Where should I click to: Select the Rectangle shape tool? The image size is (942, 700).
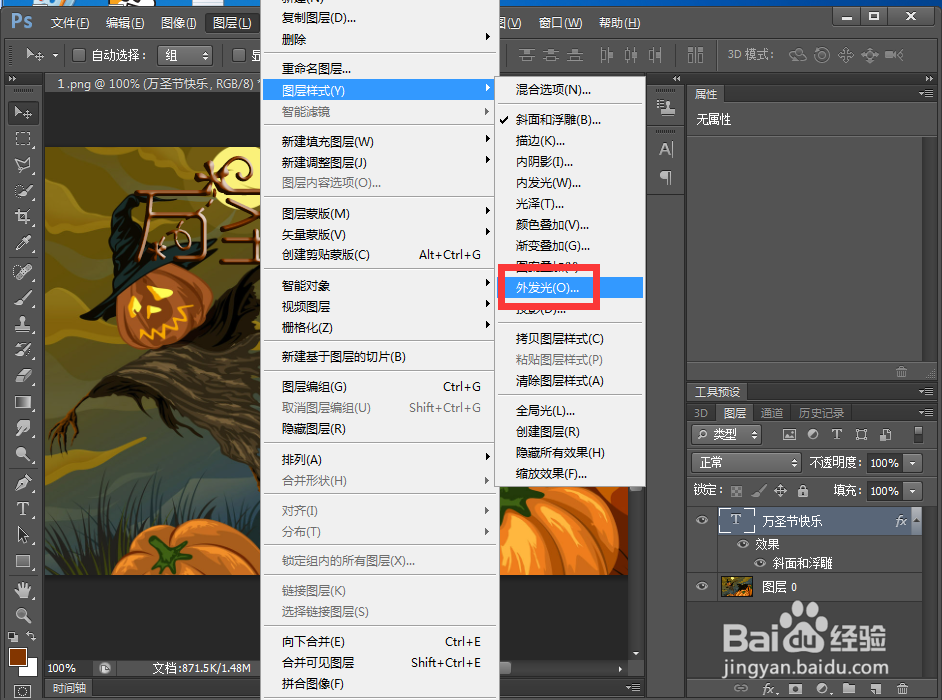(x=23, y=561)
